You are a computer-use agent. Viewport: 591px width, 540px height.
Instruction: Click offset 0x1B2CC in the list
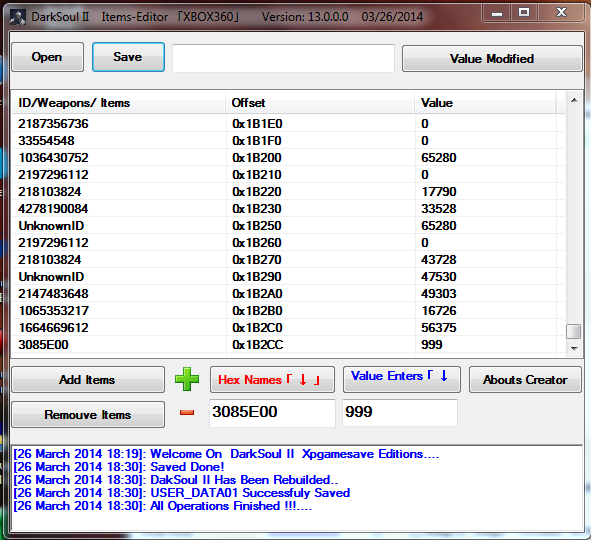[258, 344]
